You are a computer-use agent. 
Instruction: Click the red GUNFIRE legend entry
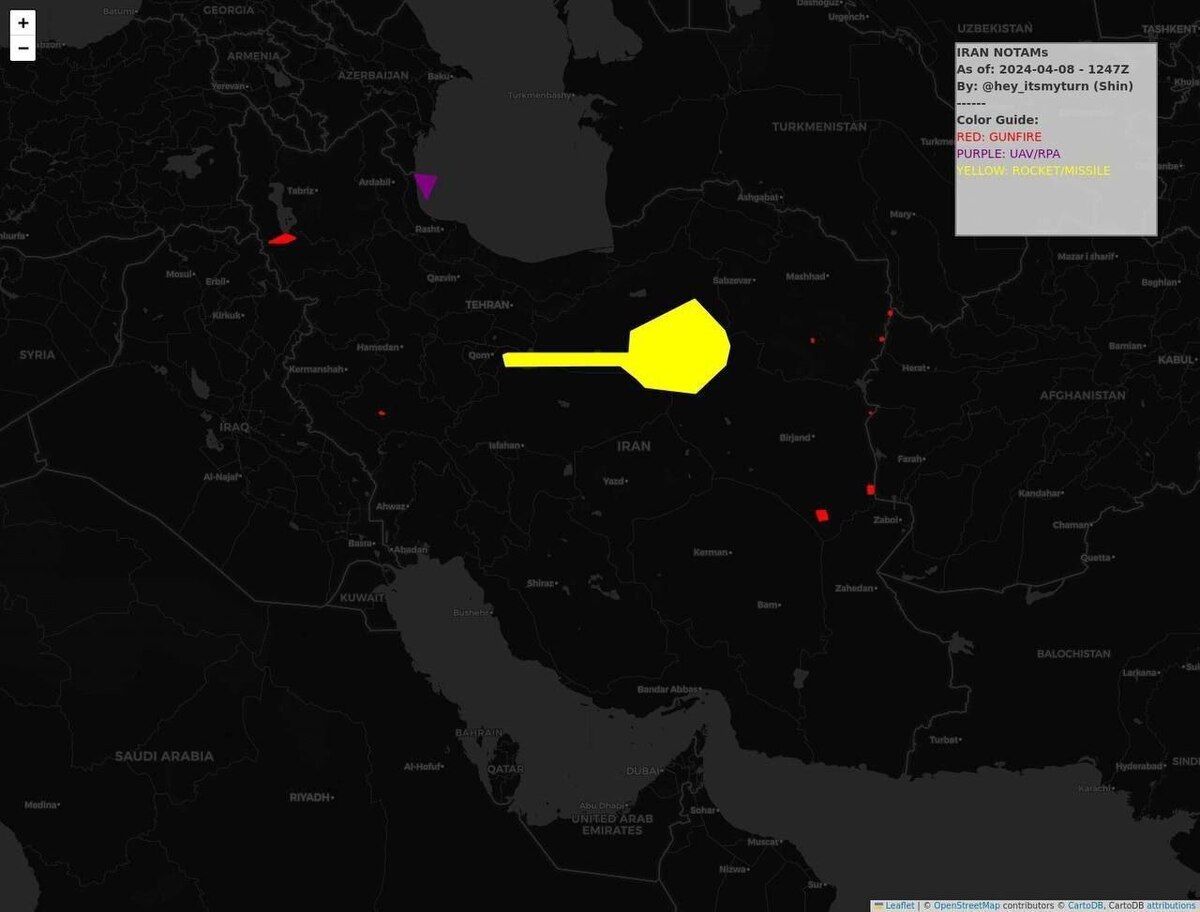tap(999, 137)
